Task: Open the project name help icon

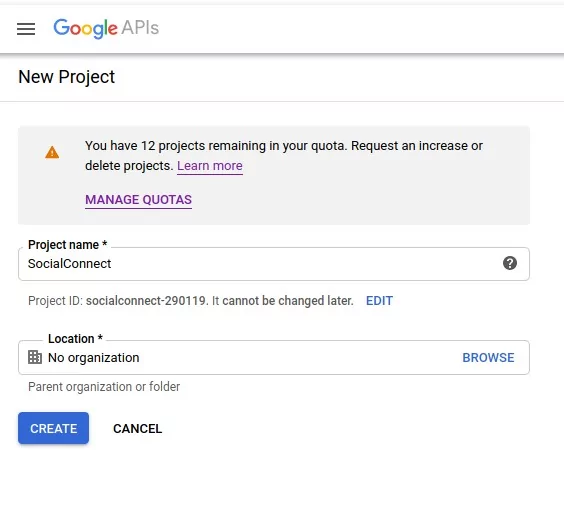Action: (x=510, y=263)
